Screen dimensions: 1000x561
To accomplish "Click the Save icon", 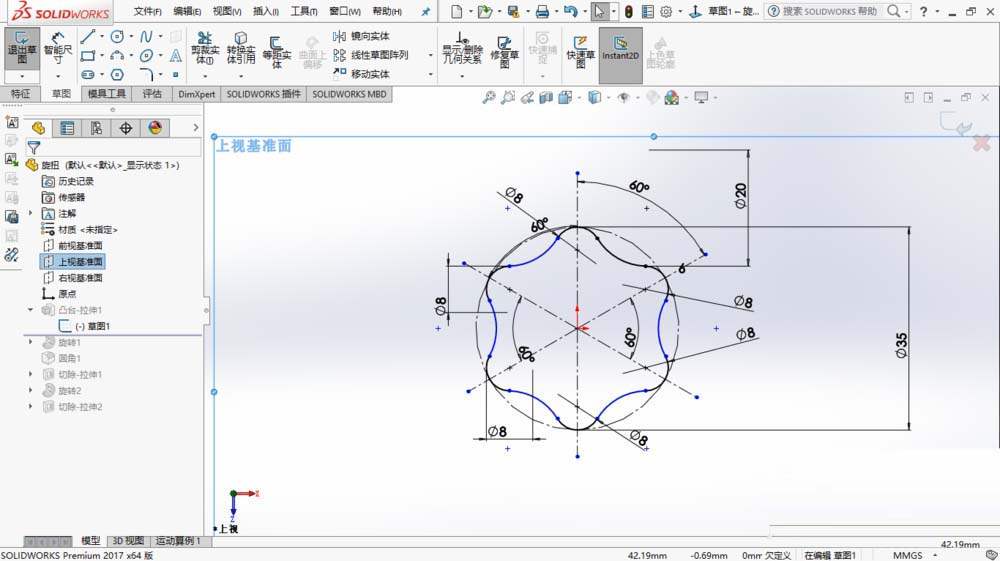I will [x=513, y=11].
